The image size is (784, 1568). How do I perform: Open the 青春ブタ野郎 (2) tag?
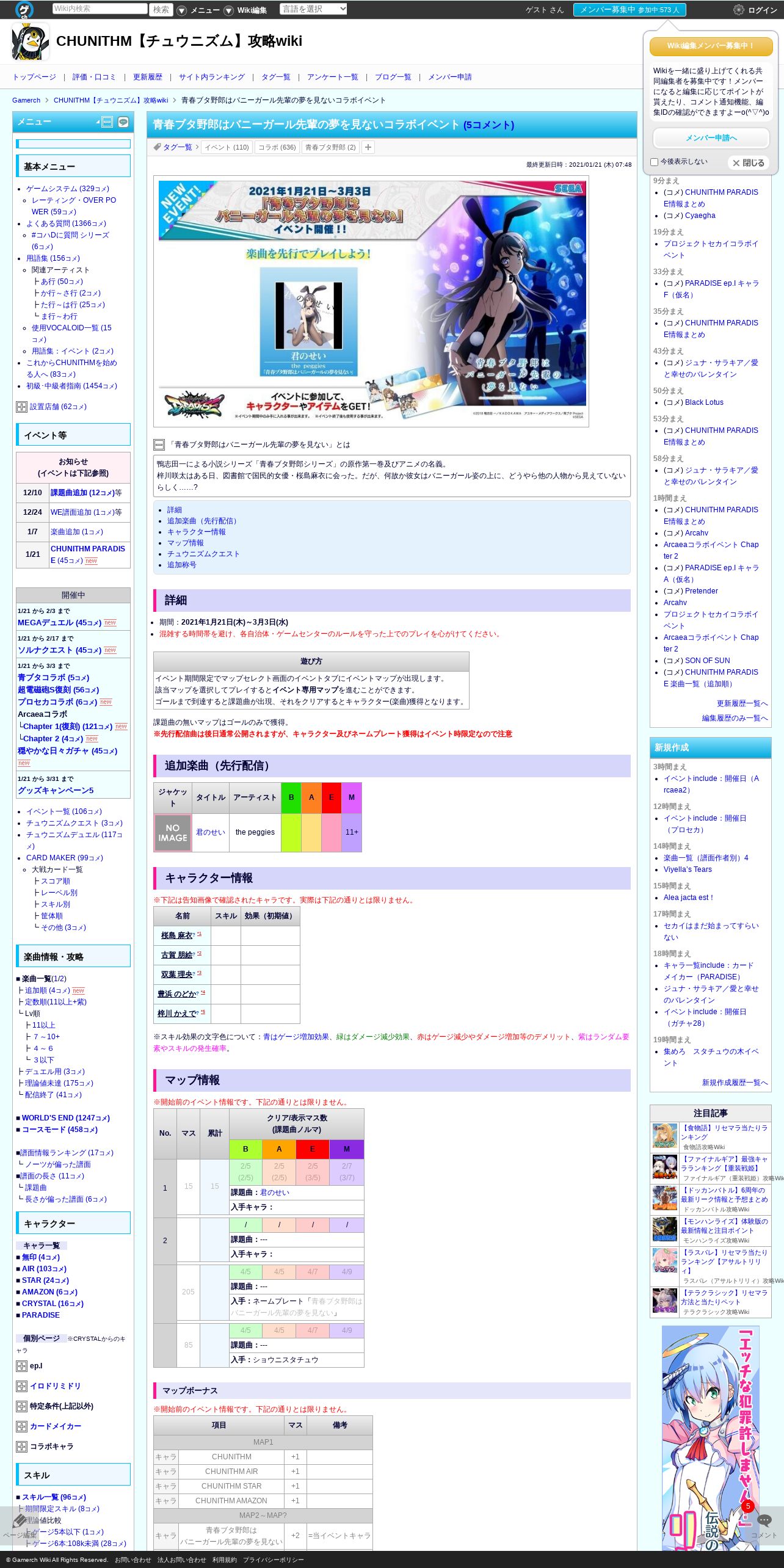click(330, 147)
